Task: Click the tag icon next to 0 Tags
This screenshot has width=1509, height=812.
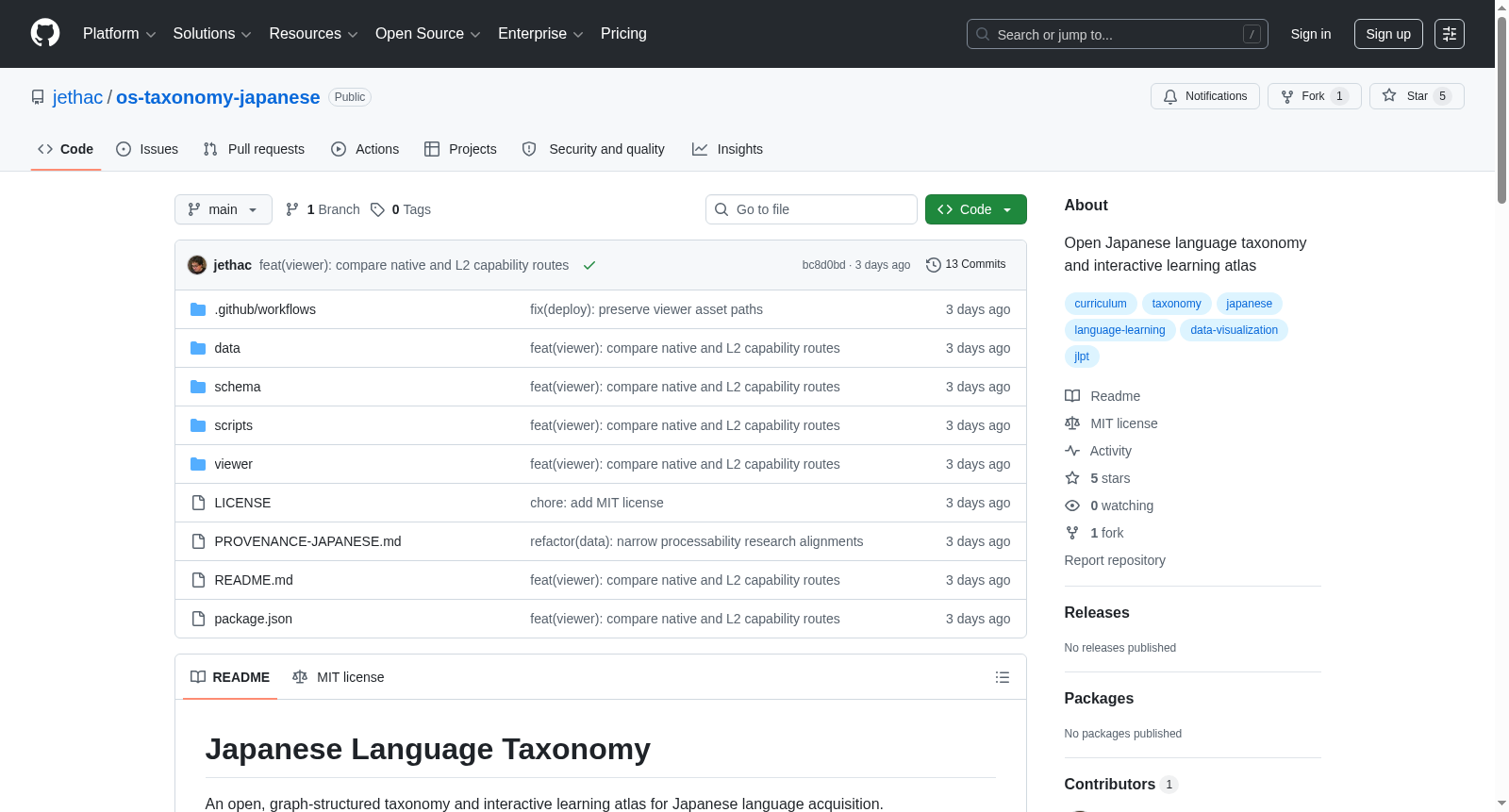Action: pyautogui.click(x=377, y=209)
